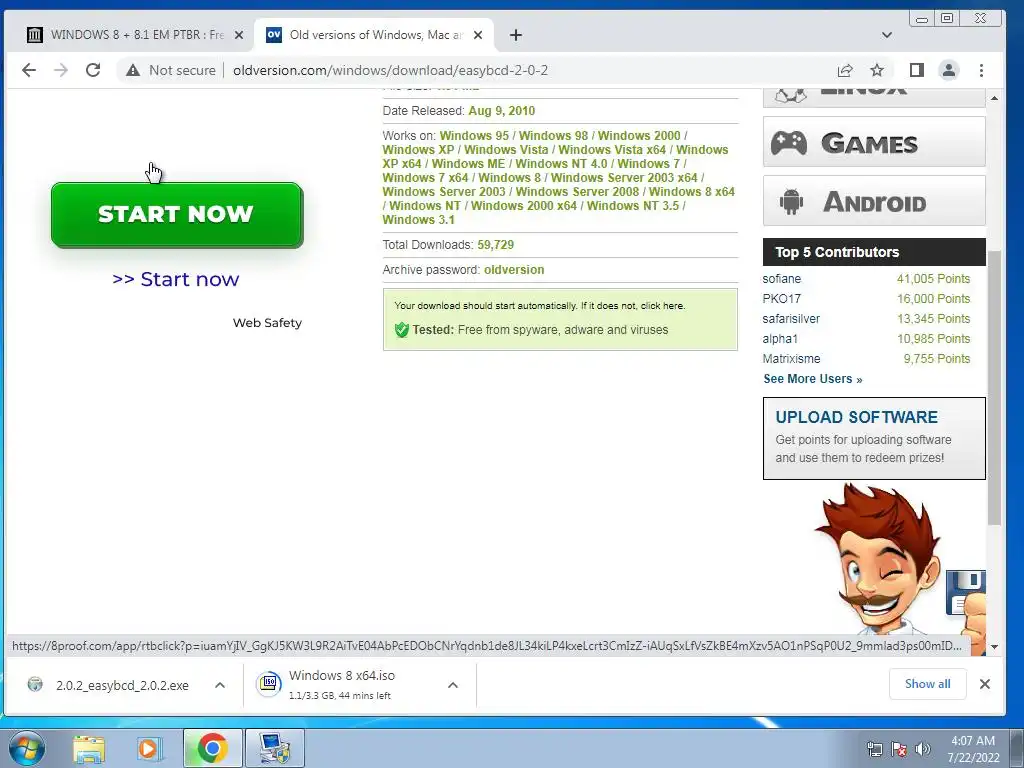
Task: Click the page scroll down arrow
Action: (x=994, y=647)
